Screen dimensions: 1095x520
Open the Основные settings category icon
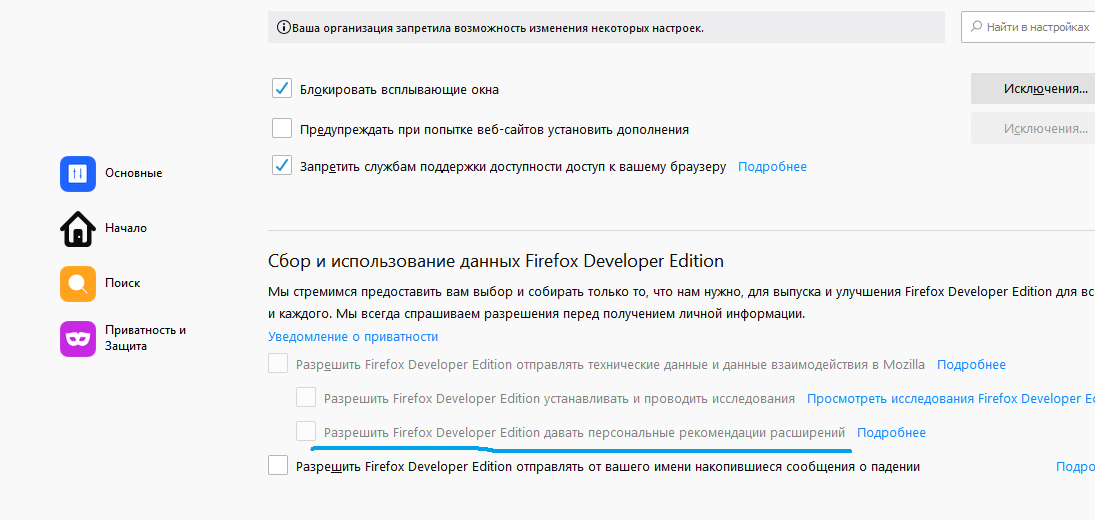tap(78, 173)
